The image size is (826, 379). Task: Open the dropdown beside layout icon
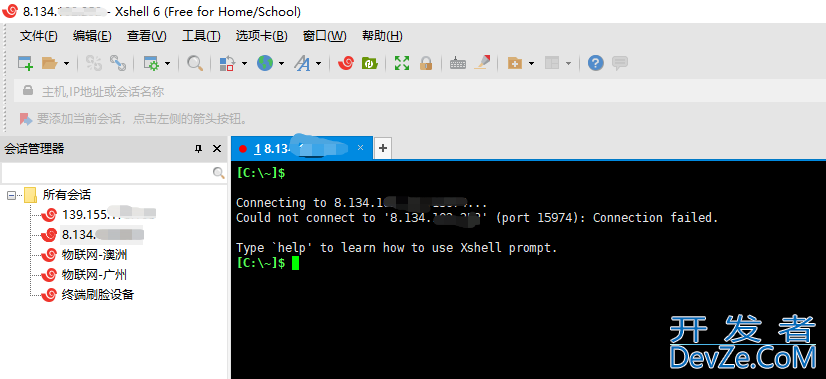tap(568, 64)
